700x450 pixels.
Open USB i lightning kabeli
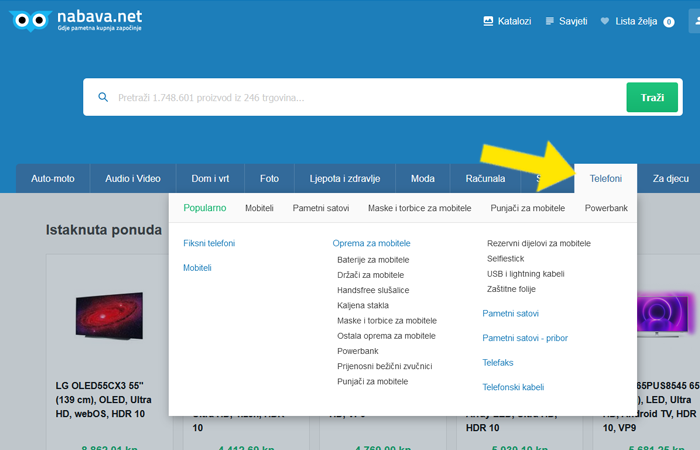[x=525, y=274]
